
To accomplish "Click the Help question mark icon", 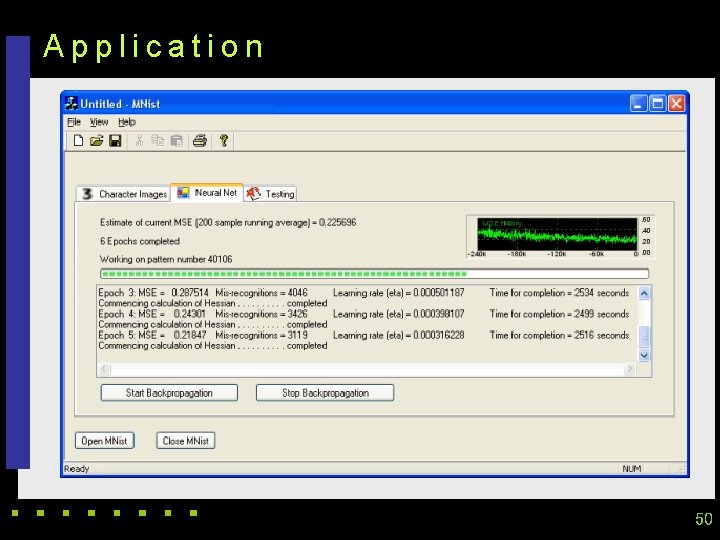I will point(224,141).
